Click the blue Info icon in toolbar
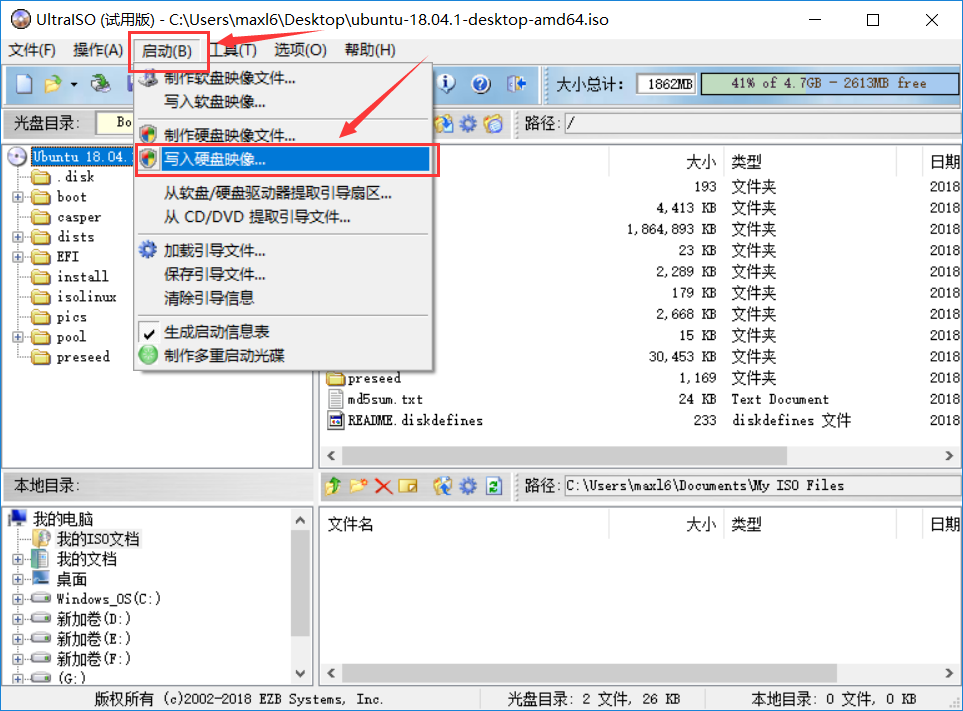 (446, 83)
